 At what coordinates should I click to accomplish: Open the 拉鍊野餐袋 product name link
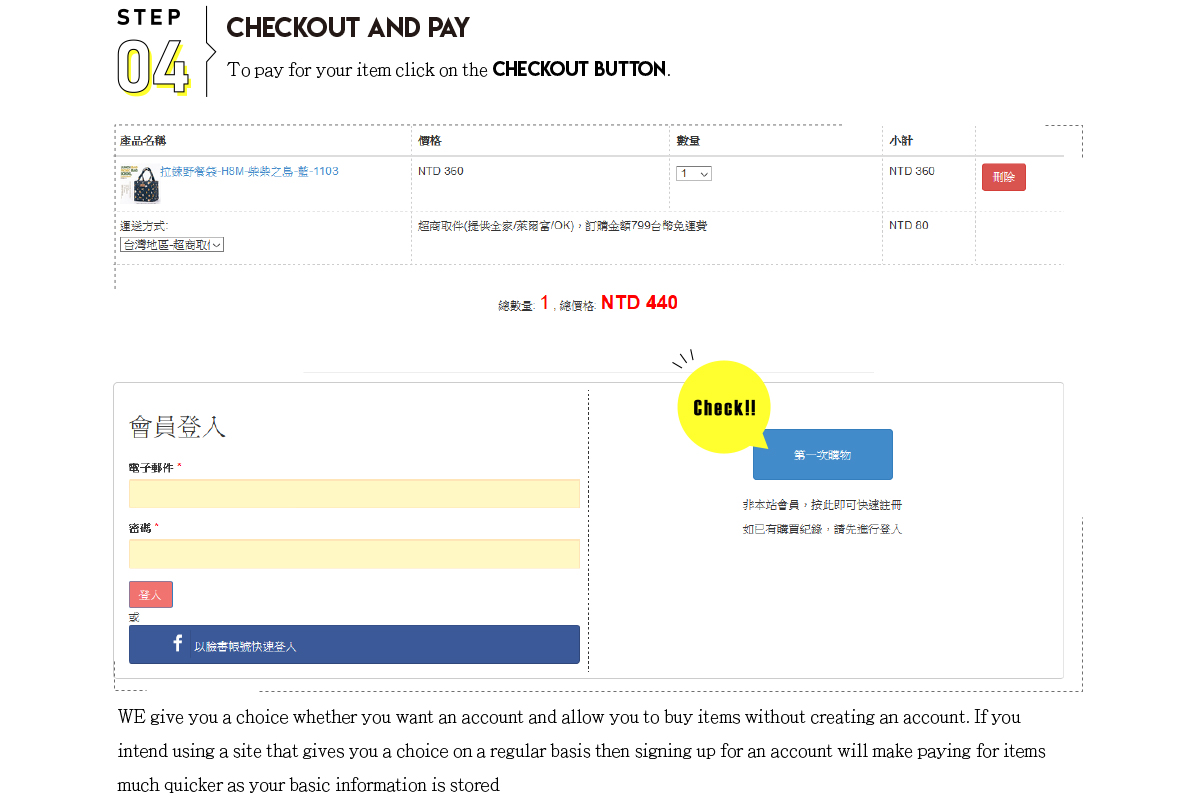coord(249,172)
